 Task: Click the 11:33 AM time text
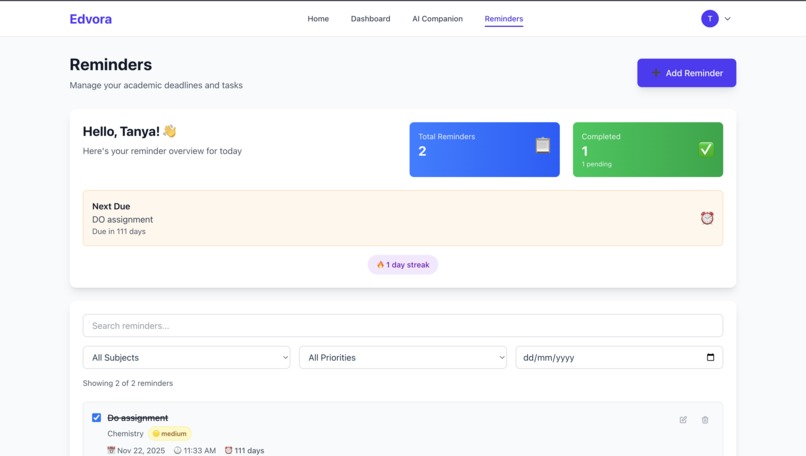199,450
